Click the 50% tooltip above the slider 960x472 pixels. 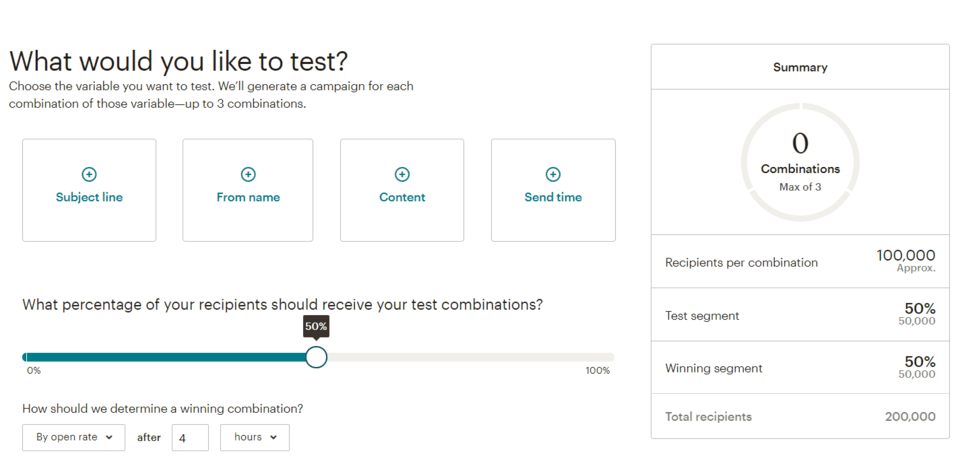pos(316,327)
